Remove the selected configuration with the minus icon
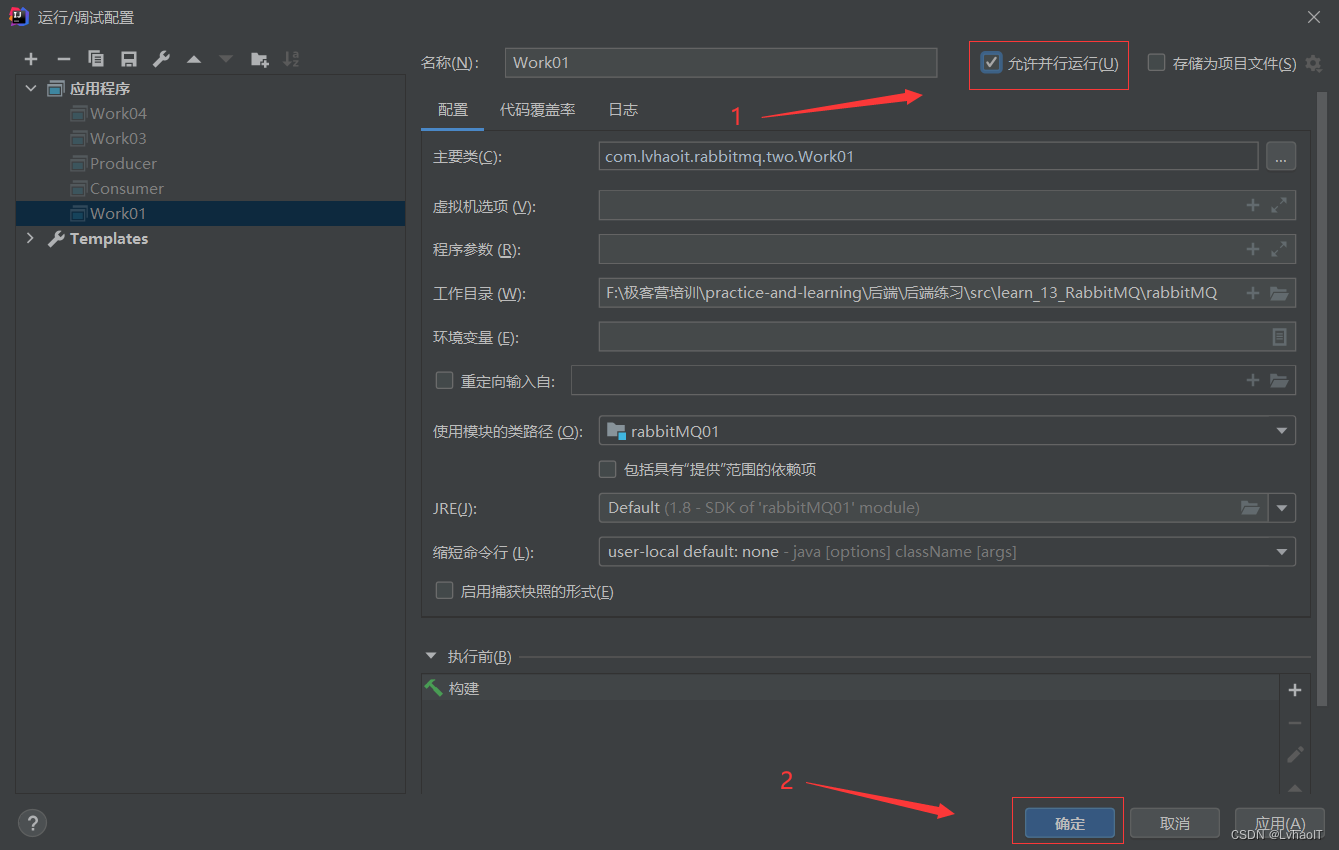Screen dimensions: 1339x850 tap(64, 60)
